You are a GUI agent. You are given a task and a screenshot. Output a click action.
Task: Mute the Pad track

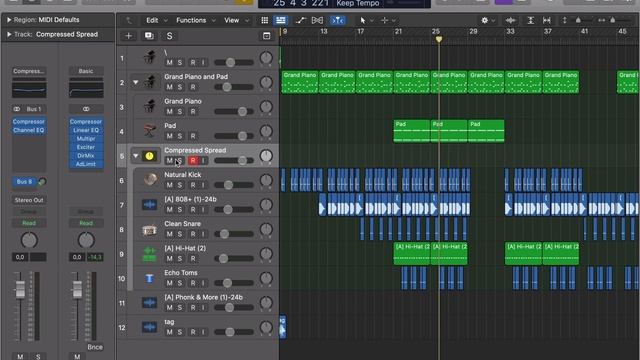click(169, 136)
